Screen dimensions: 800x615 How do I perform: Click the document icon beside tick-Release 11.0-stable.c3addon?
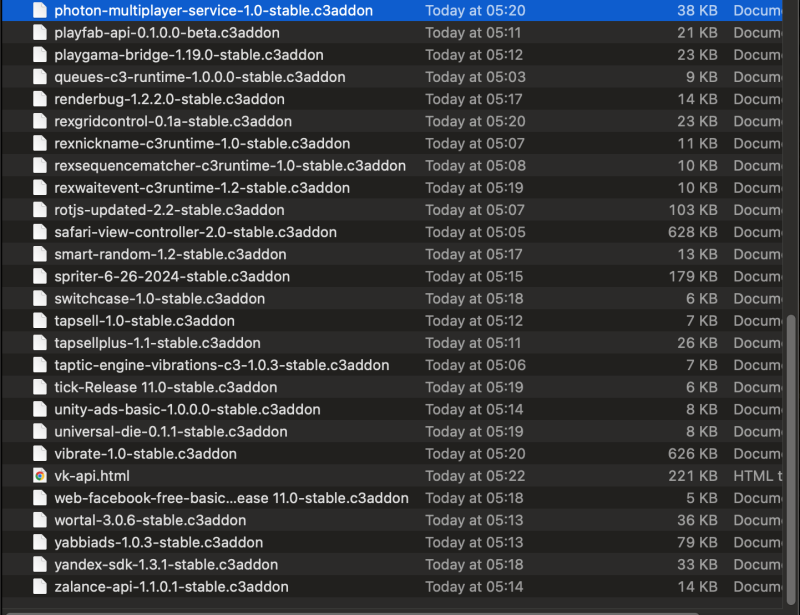(40, 387)
